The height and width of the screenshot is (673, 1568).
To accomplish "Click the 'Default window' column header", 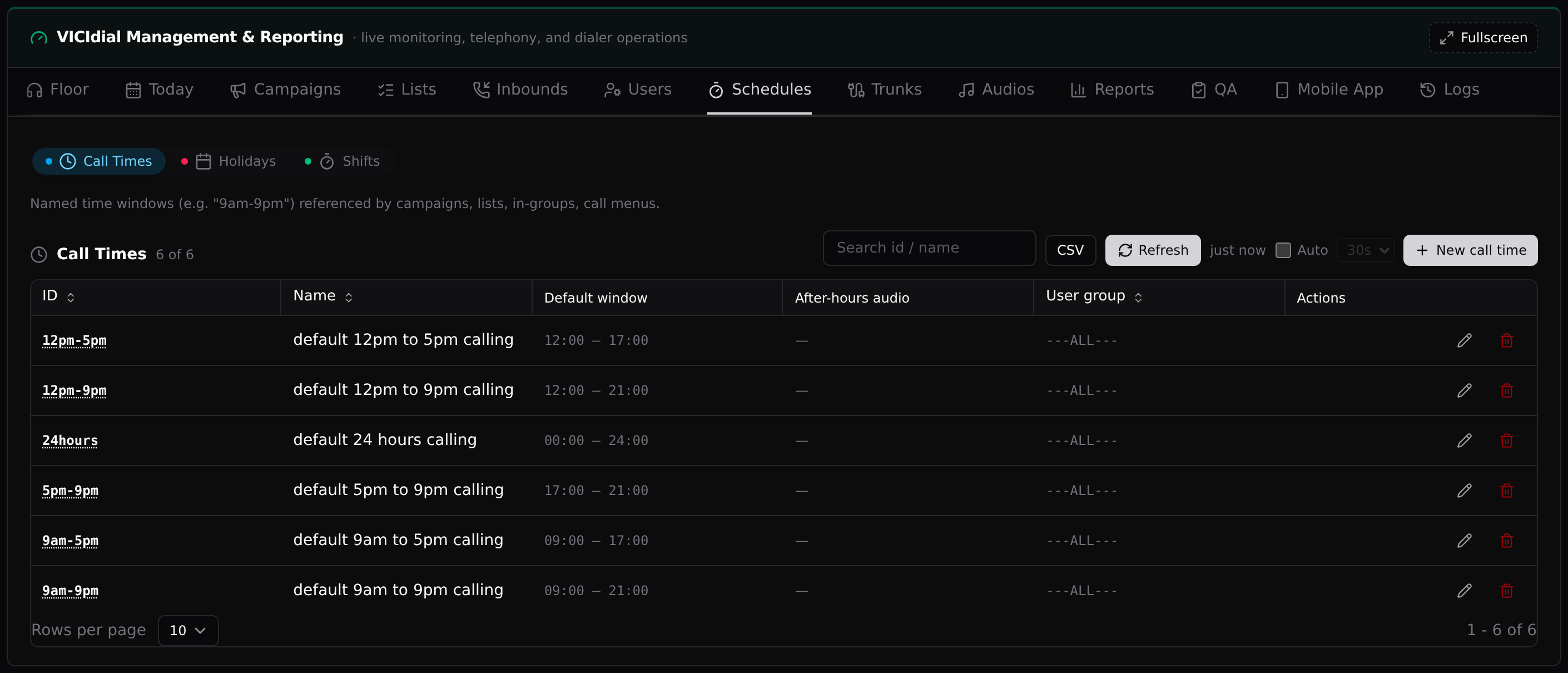I will point(596,298).
